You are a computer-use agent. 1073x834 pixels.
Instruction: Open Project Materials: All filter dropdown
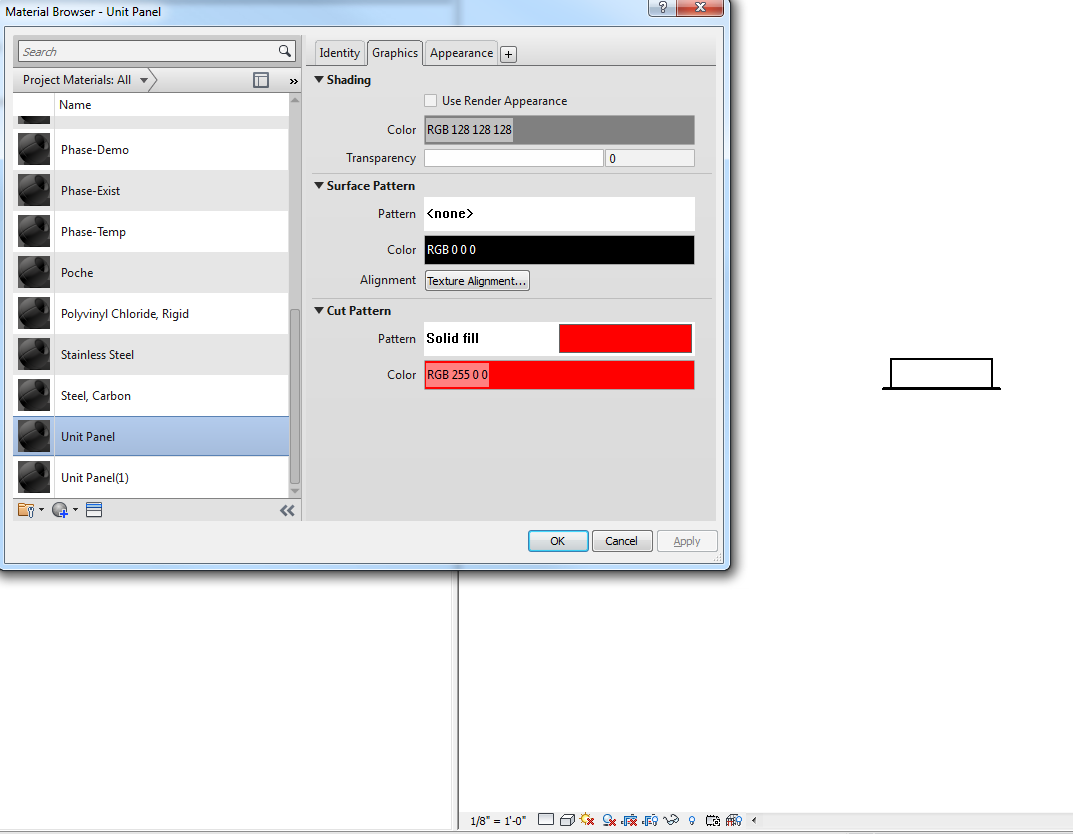[x=86, y=80]
